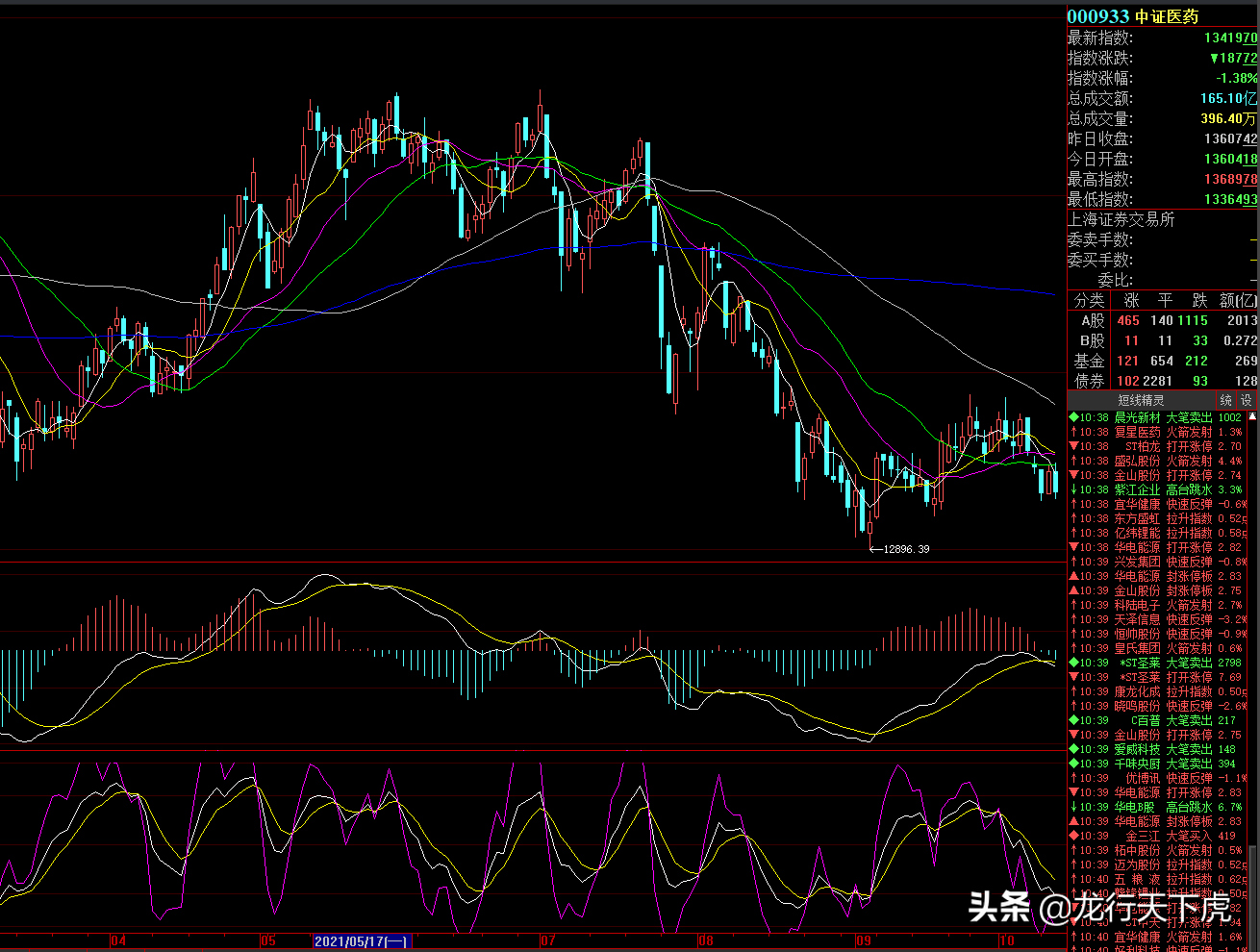Click the red diamond icon beside 金三江
The height and width of the screenshot is (952, 1260).
pyautogui.click(x=1073, y=836)
